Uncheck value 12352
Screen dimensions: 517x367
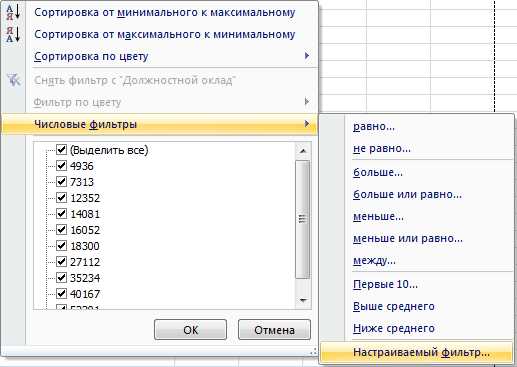tap(61, 197)
